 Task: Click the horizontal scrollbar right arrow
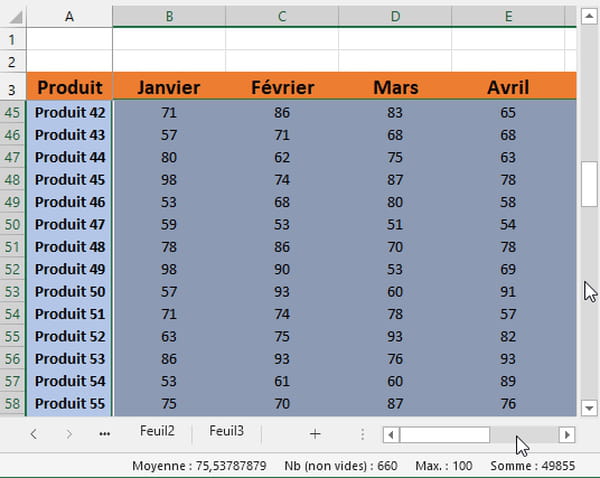[x=567, y=435]
